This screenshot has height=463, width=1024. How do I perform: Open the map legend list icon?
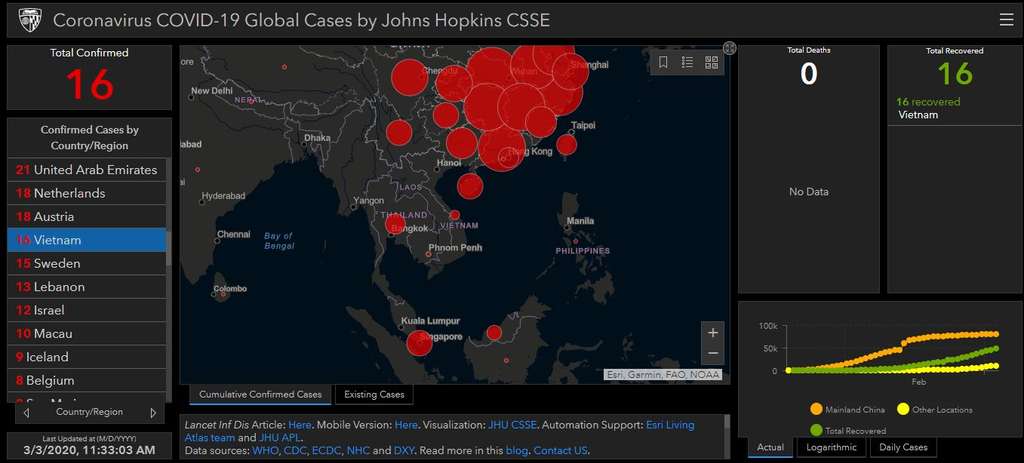pyautogui.click(x=687, y=62)
